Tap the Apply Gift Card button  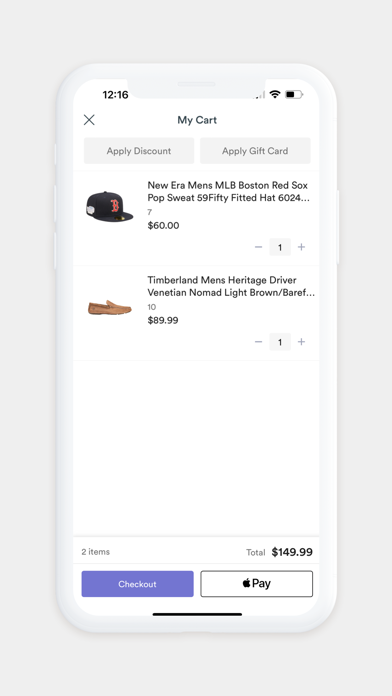[255, 151]
